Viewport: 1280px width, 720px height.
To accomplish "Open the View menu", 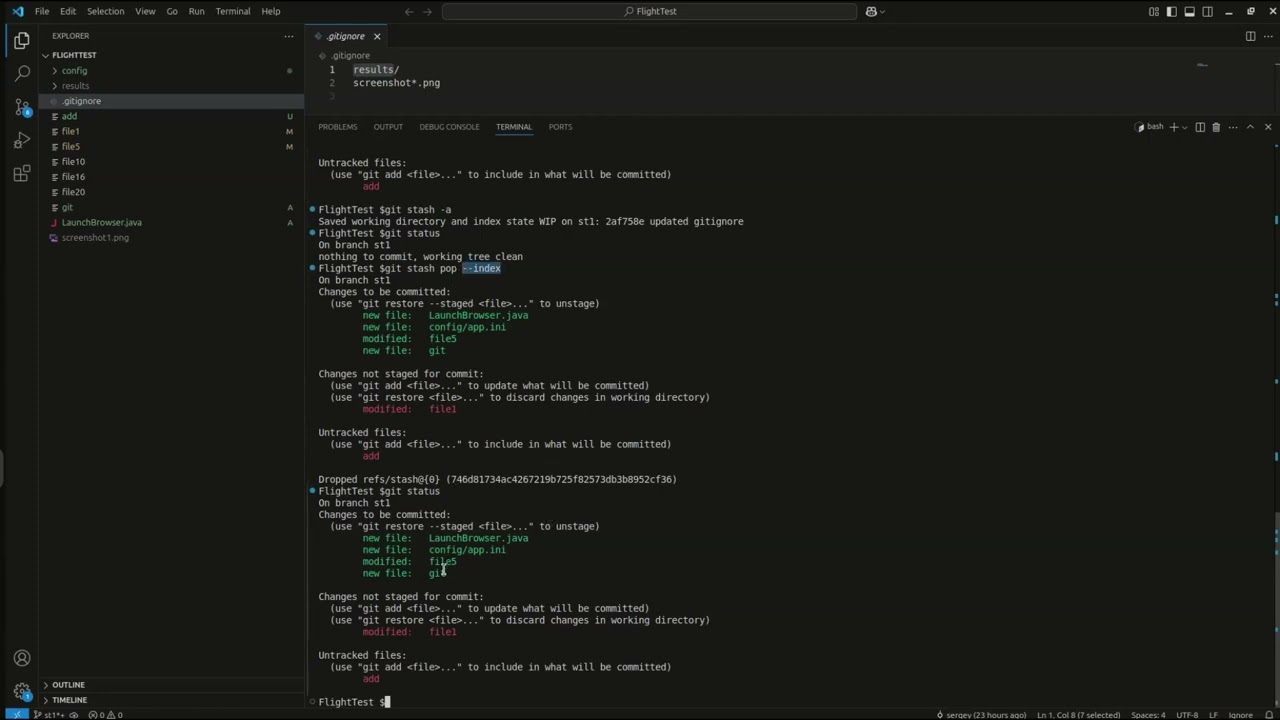I will coord(145,11).
